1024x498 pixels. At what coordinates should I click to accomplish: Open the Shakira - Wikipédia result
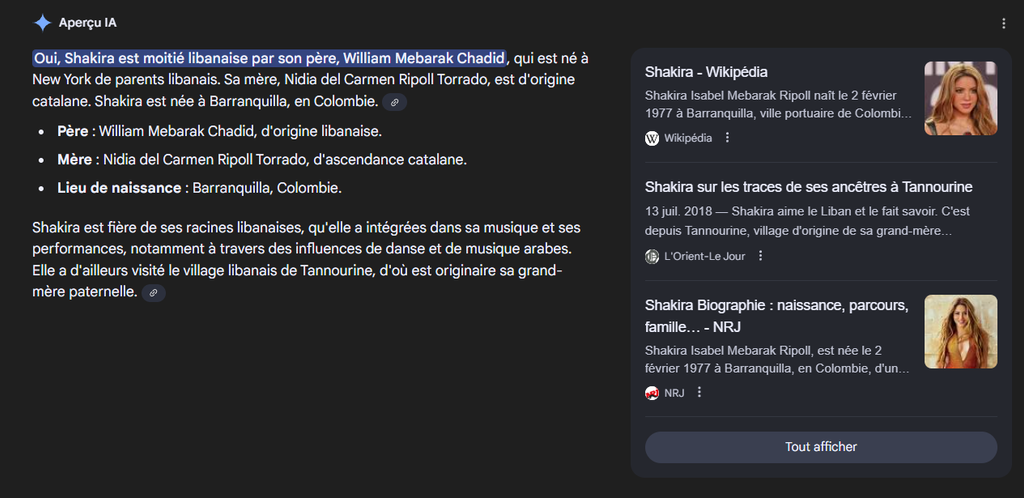[x=706, y=72]
